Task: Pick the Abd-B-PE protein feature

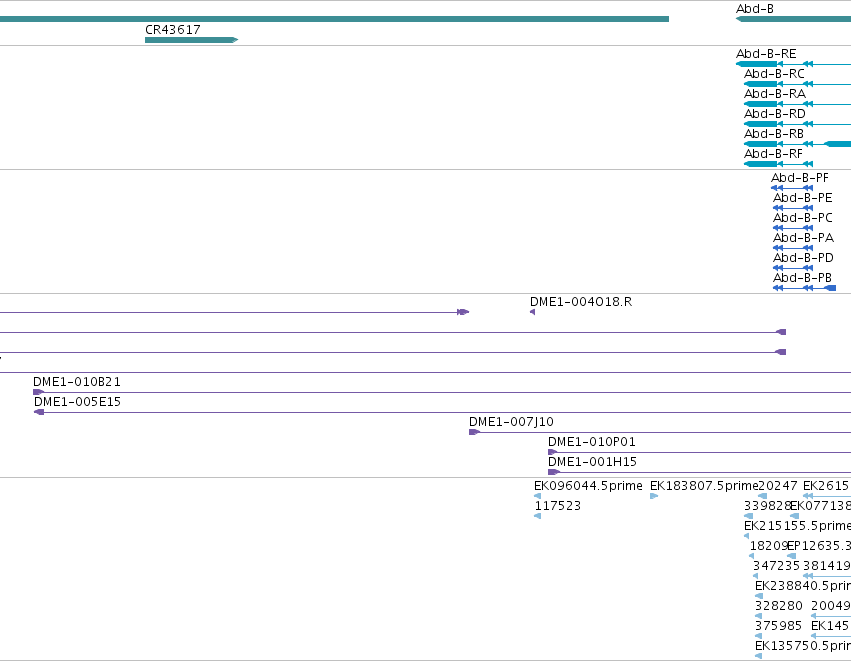Action: (793, 208)
